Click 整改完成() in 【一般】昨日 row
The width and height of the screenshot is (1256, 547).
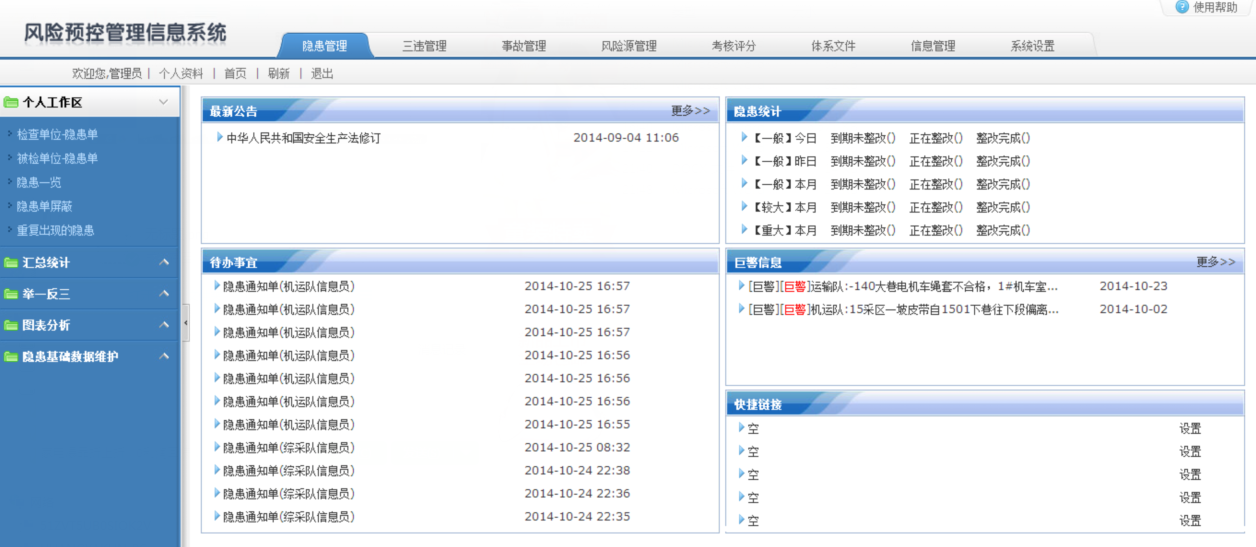(1003, 161)
